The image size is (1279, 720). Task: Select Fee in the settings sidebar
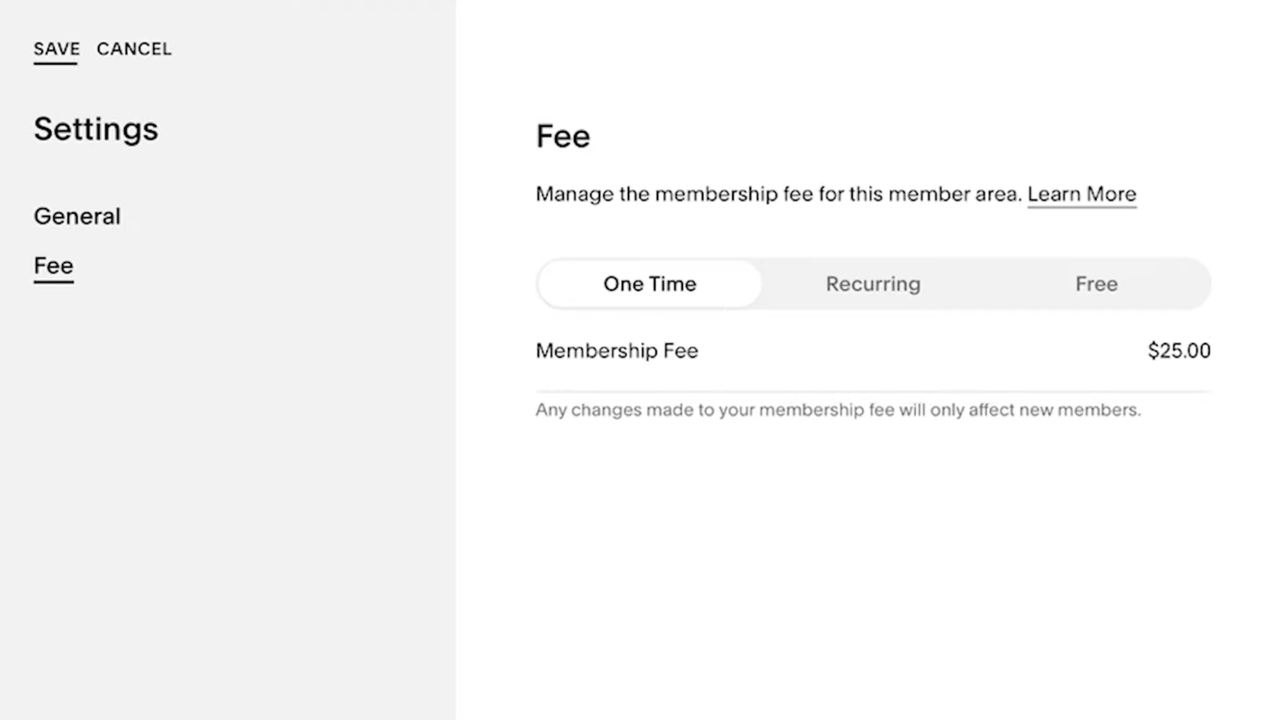[53, 265]
